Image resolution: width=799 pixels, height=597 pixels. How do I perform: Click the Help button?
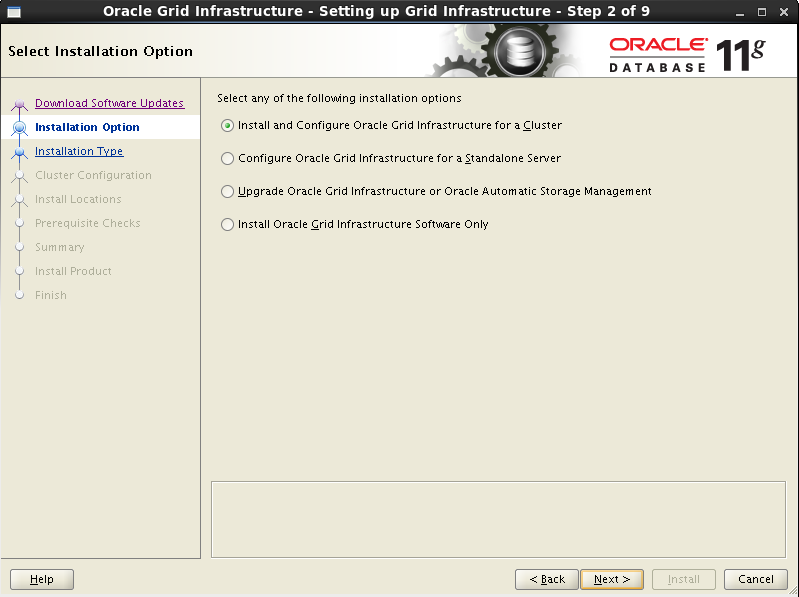click(42, 579)
